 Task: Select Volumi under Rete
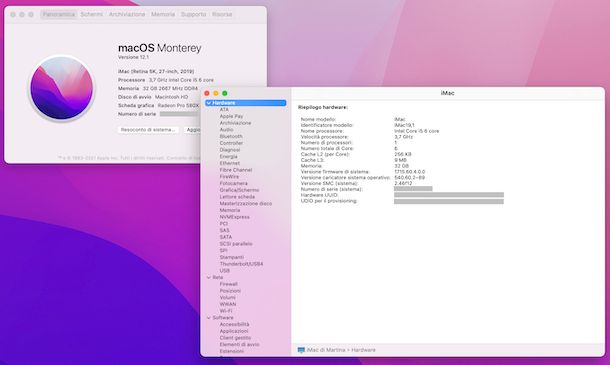(228, 298)
